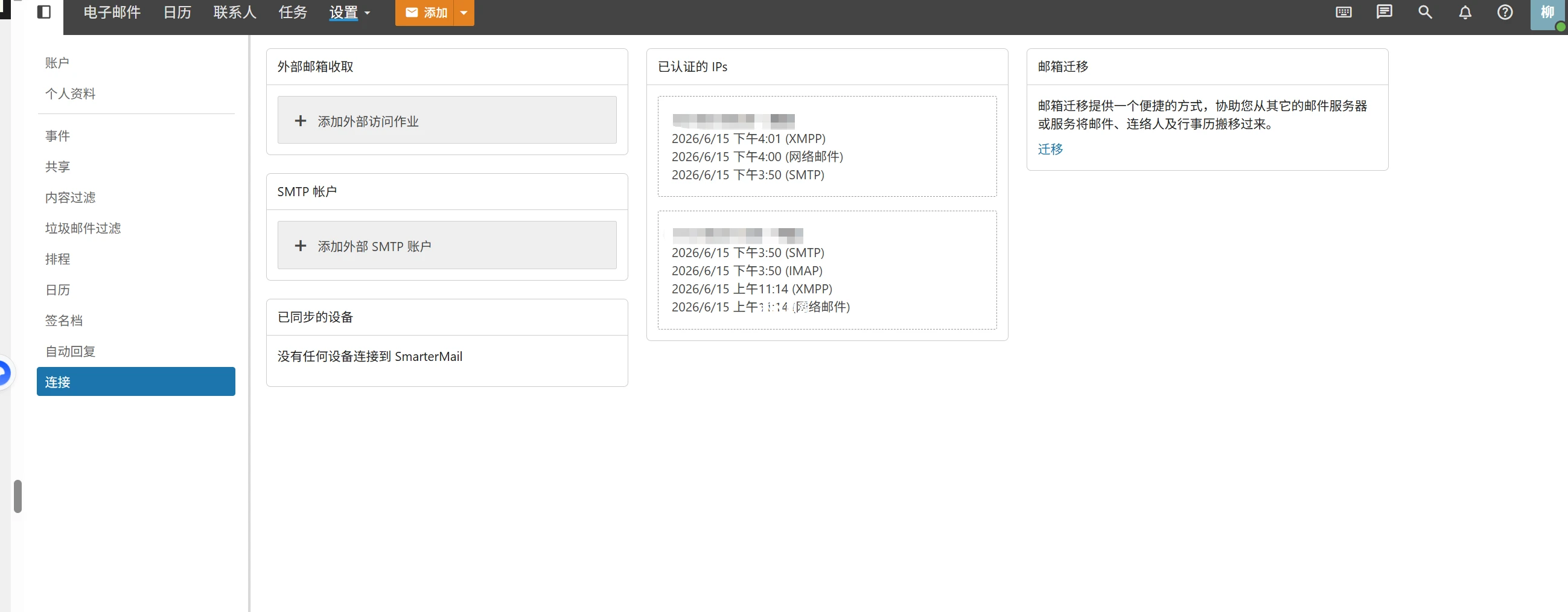
Task: Click the 外部邮箱收取 card header
Action: coord(447,66)
